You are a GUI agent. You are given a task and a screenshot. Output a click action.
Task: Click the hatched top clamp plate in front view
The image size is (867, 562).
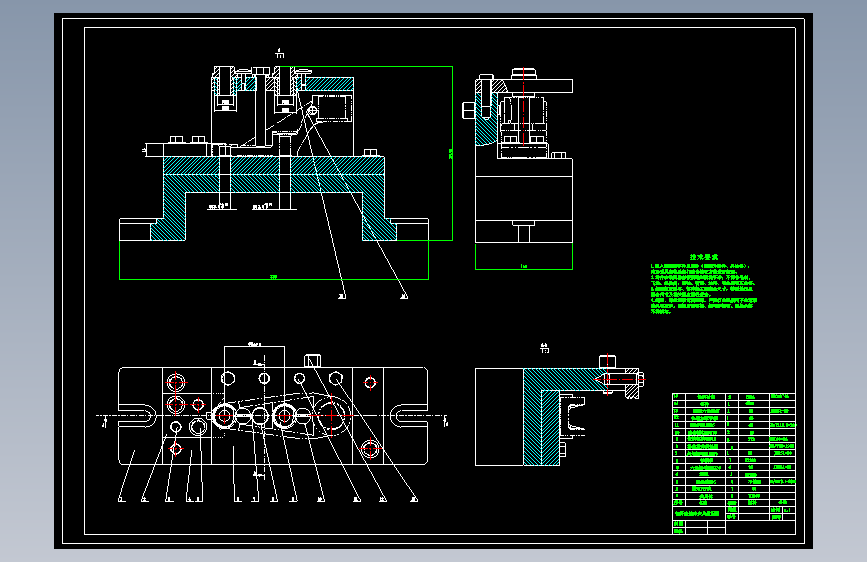point(330,84)
